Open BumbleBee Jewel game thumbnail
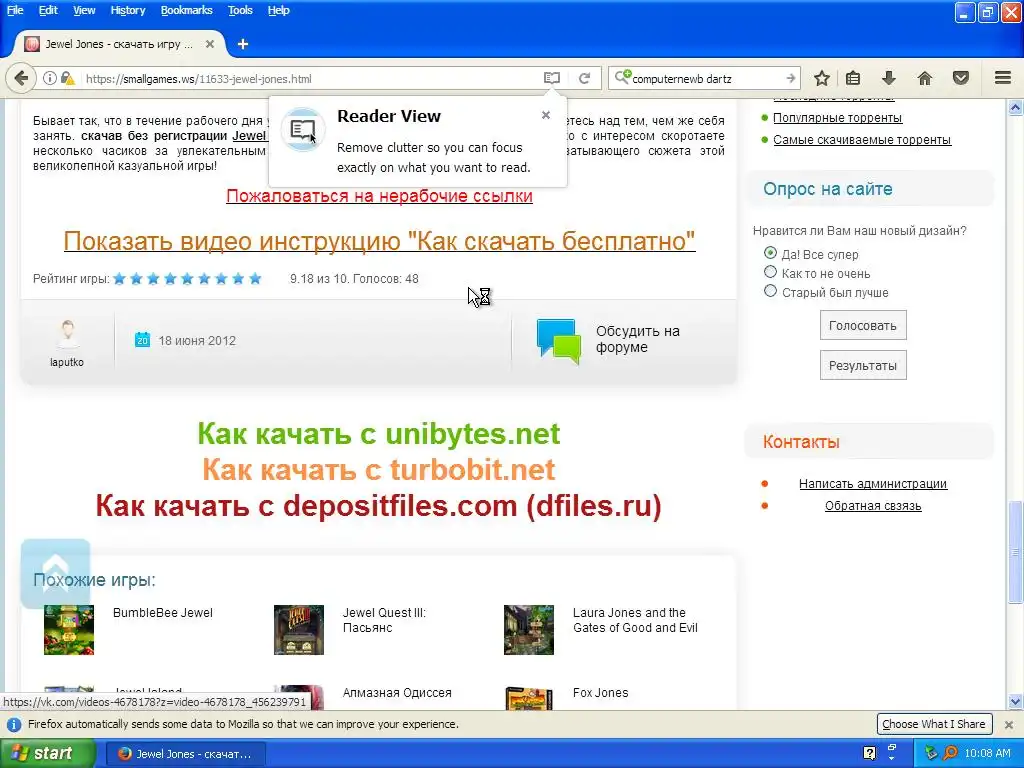This screenshot has width=1024, height=768. point(69,630)
